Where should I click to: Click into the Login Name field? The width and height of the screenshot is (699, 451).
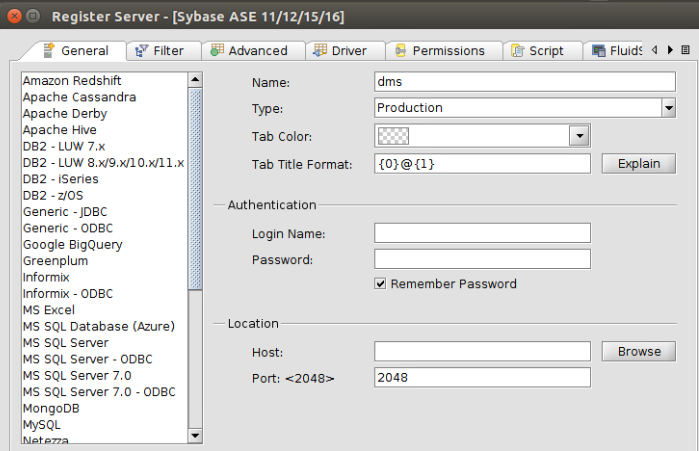[x=482, y=233]
